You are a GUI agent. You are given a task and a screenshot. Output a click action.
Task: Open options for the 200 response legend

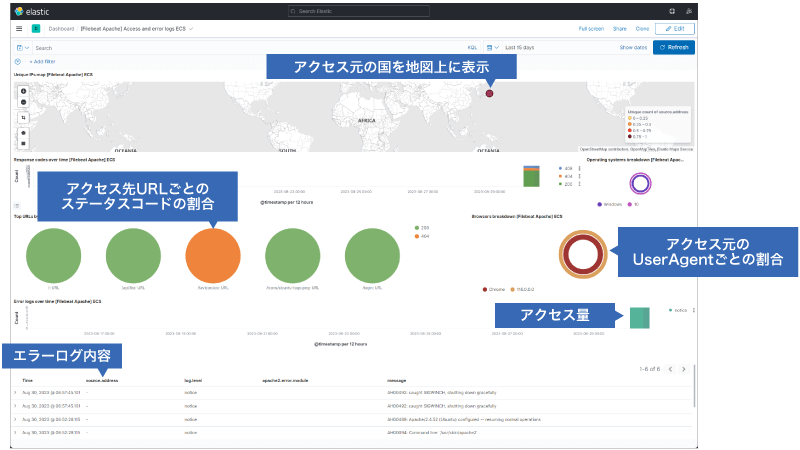580,184
